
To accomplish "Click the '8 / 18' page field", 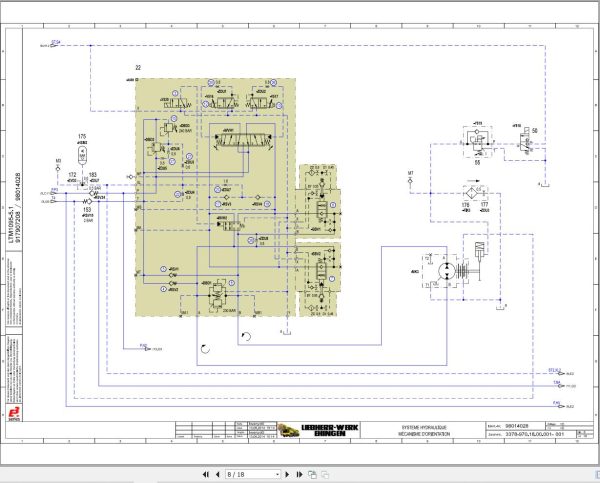I will 251,475.
